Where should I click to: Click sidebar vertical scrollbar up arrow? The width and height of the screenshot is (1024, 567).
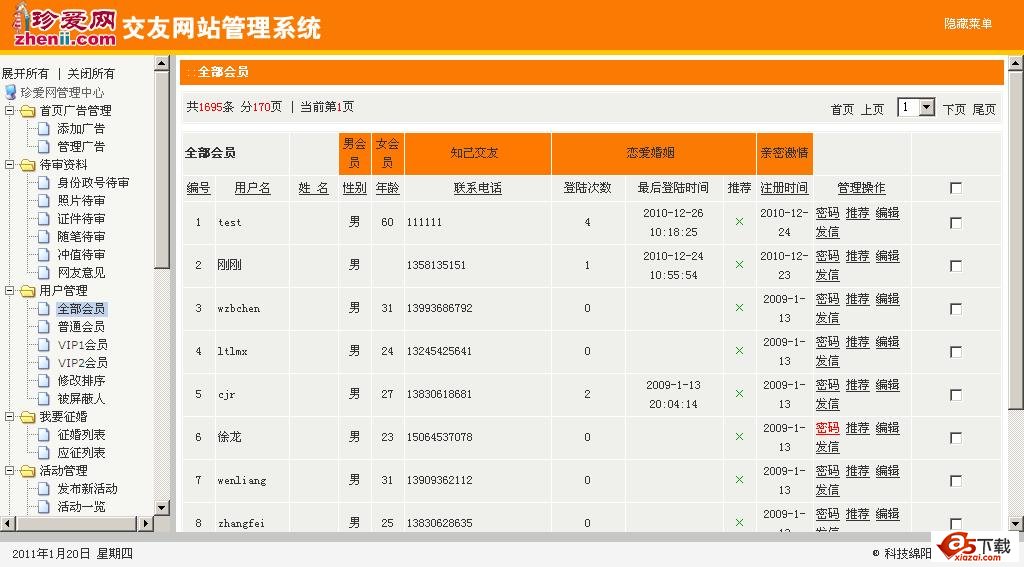coord(162,63)
